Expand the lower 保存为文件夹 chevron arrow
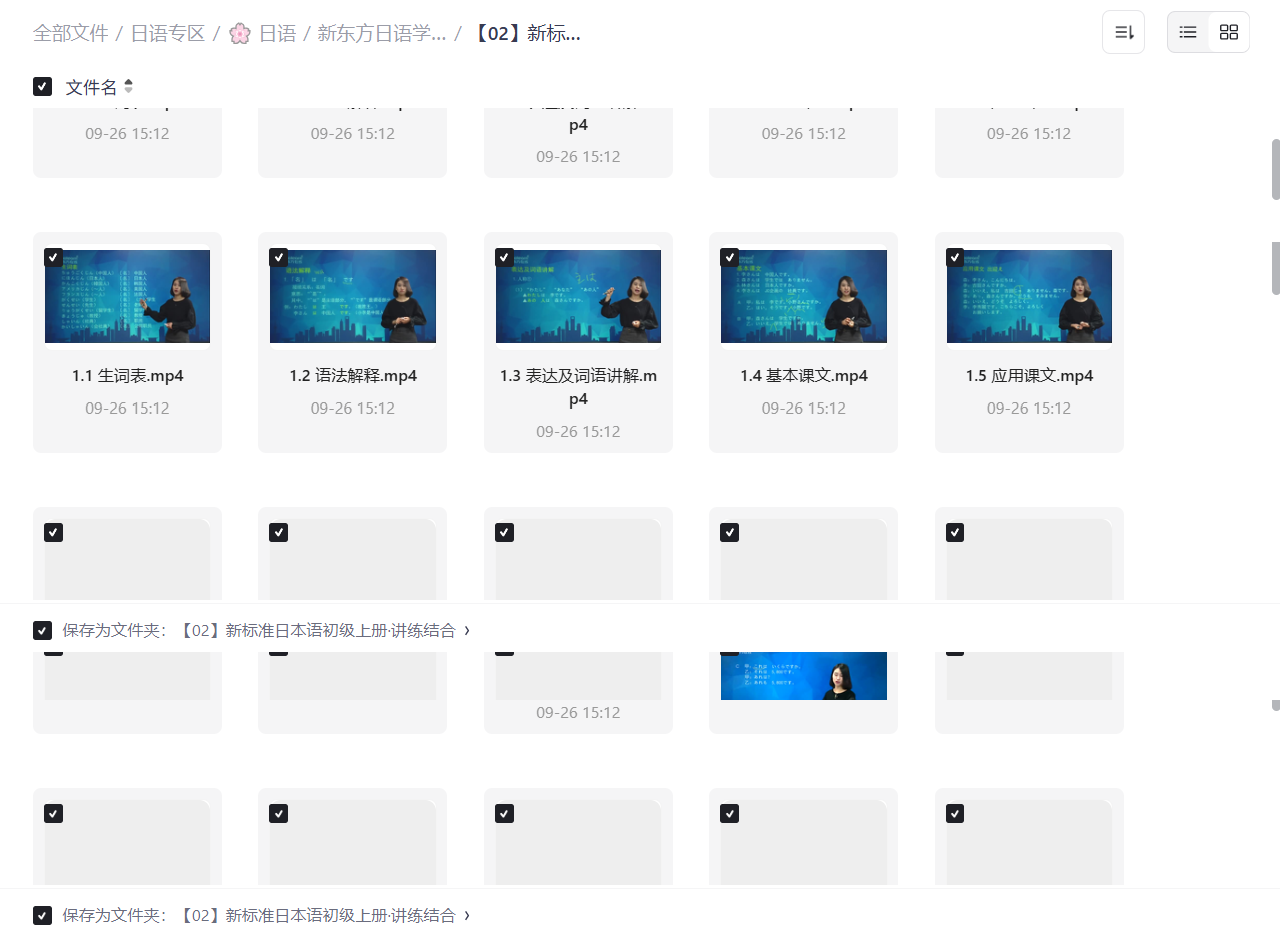 [x=467, y=915]
